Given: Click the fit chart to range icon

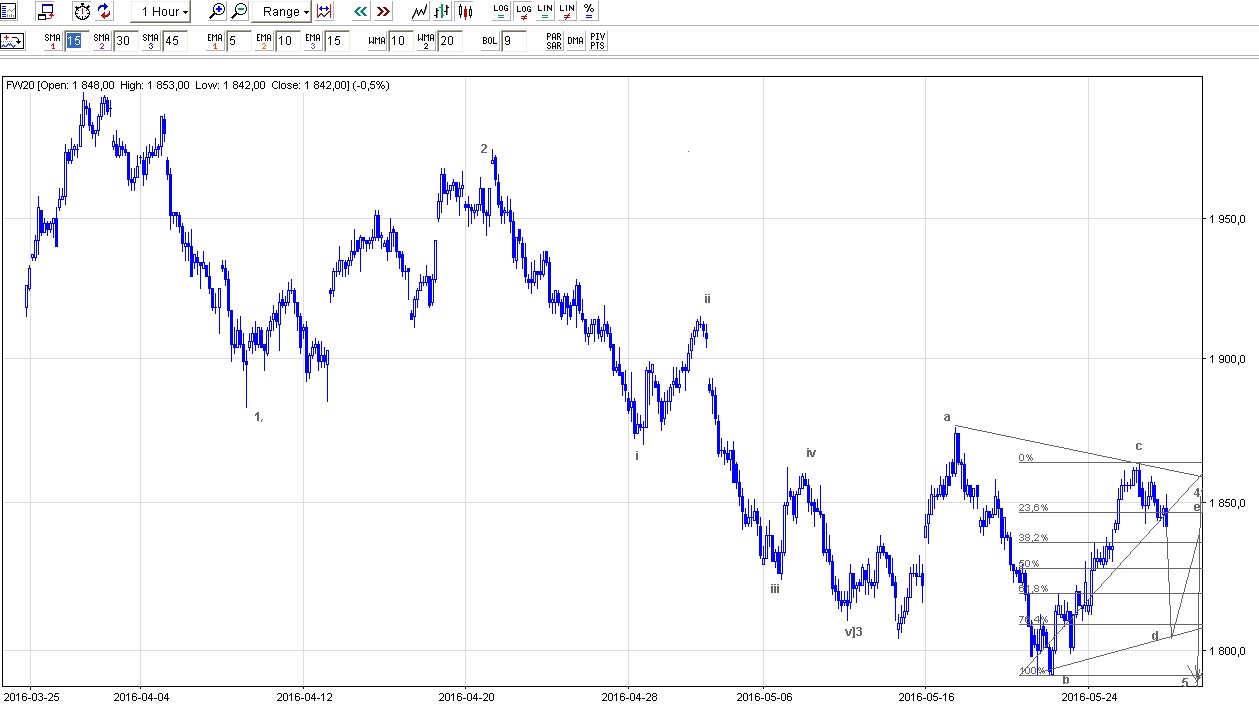Looking at the screenshot, I should point(324,11).
